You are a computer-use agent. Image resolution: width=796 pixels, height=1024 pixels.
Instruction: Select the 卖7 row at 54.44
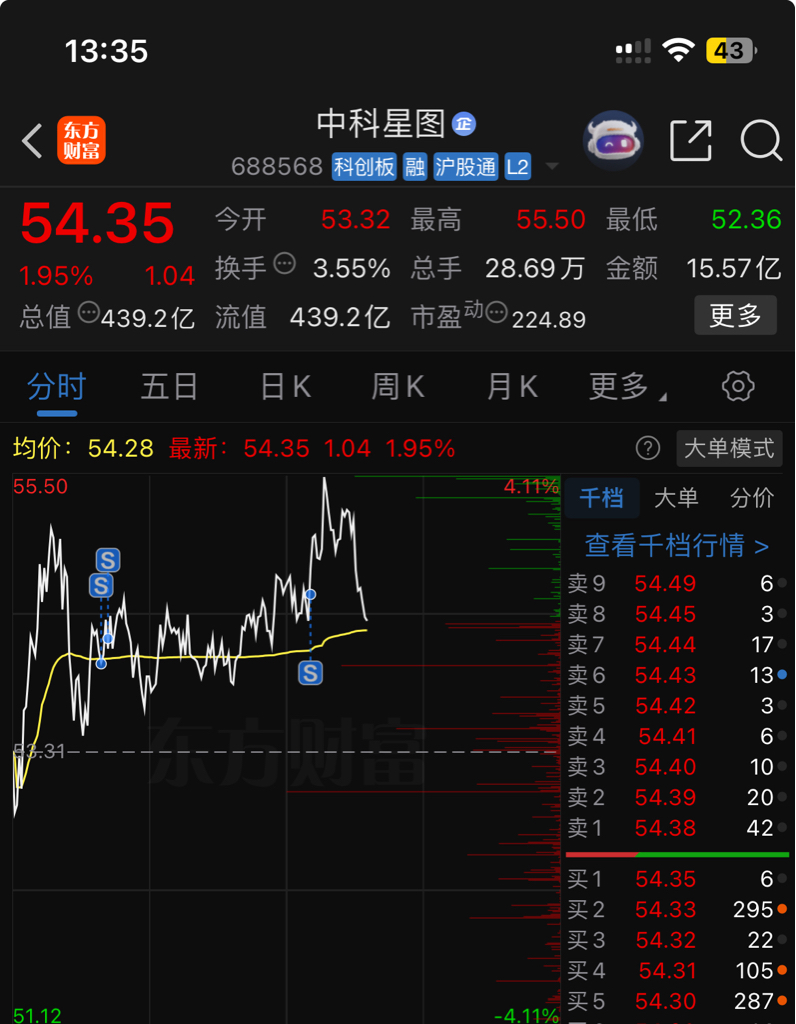coord(677,645)
